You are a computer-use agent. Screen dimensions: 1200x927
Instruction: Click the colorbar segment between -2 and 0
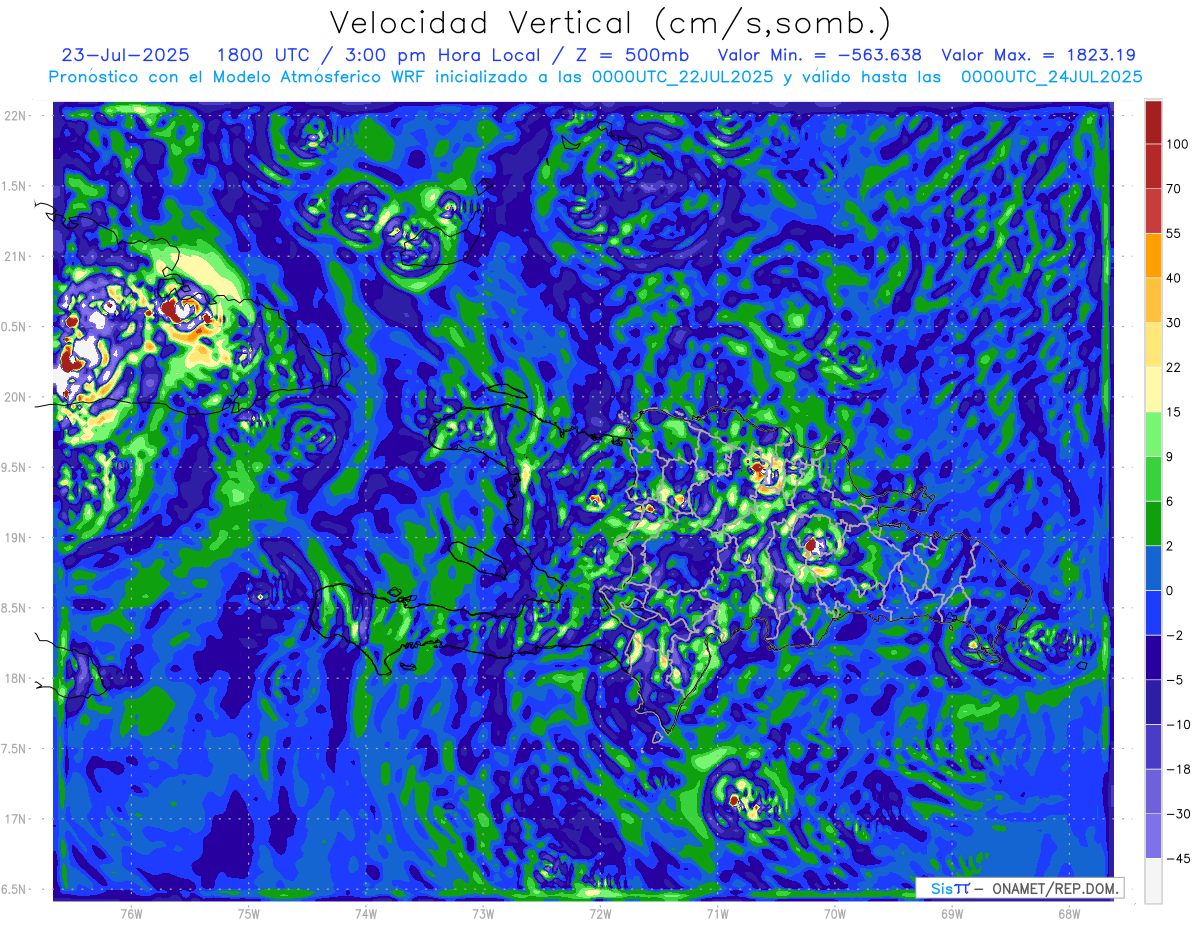click(x=1153, y=612)
